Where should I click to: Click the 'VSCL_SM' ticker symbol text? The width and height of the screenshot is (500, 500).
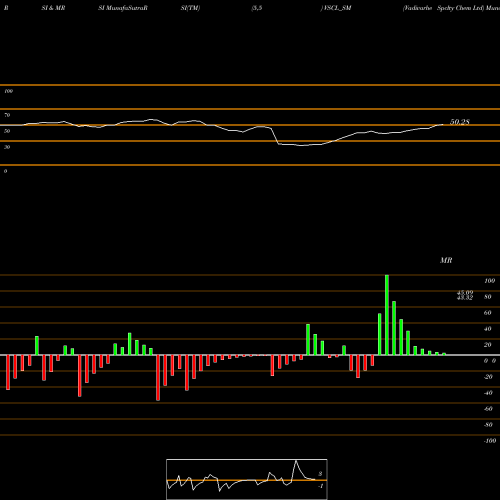[337, 8]
